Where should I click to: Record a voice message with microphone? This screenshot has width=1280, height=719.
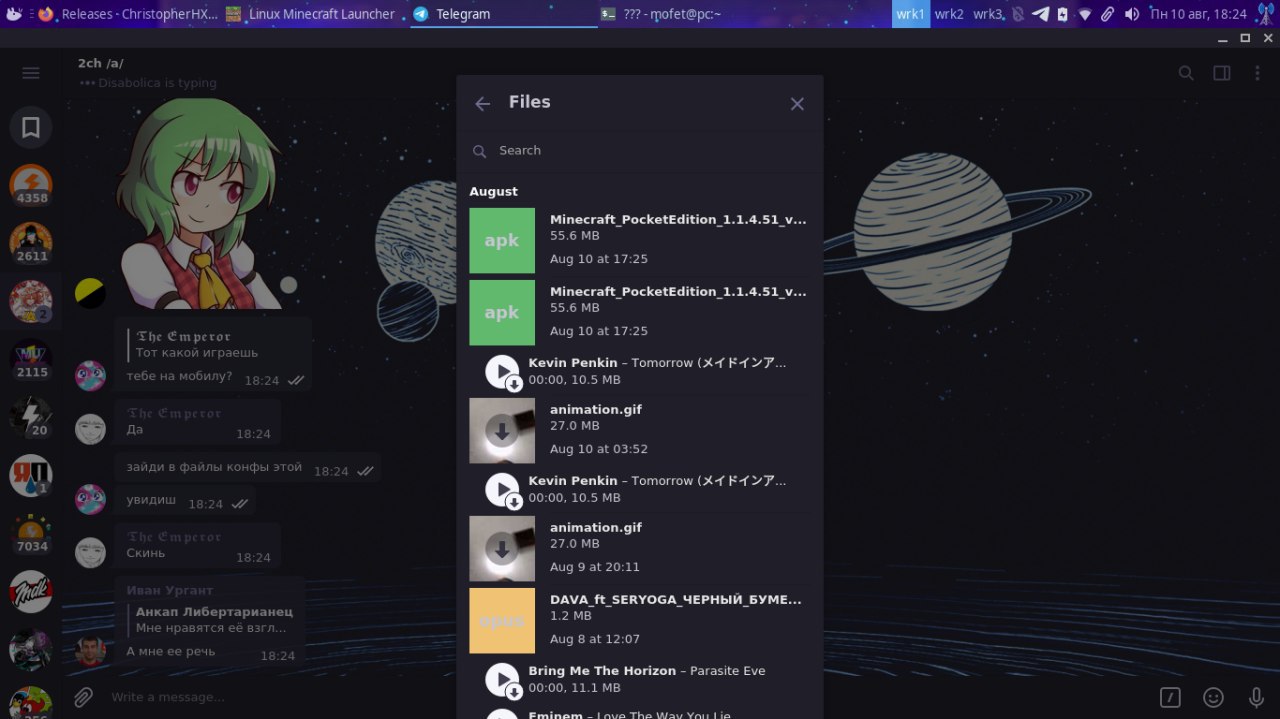point(1256,698)
